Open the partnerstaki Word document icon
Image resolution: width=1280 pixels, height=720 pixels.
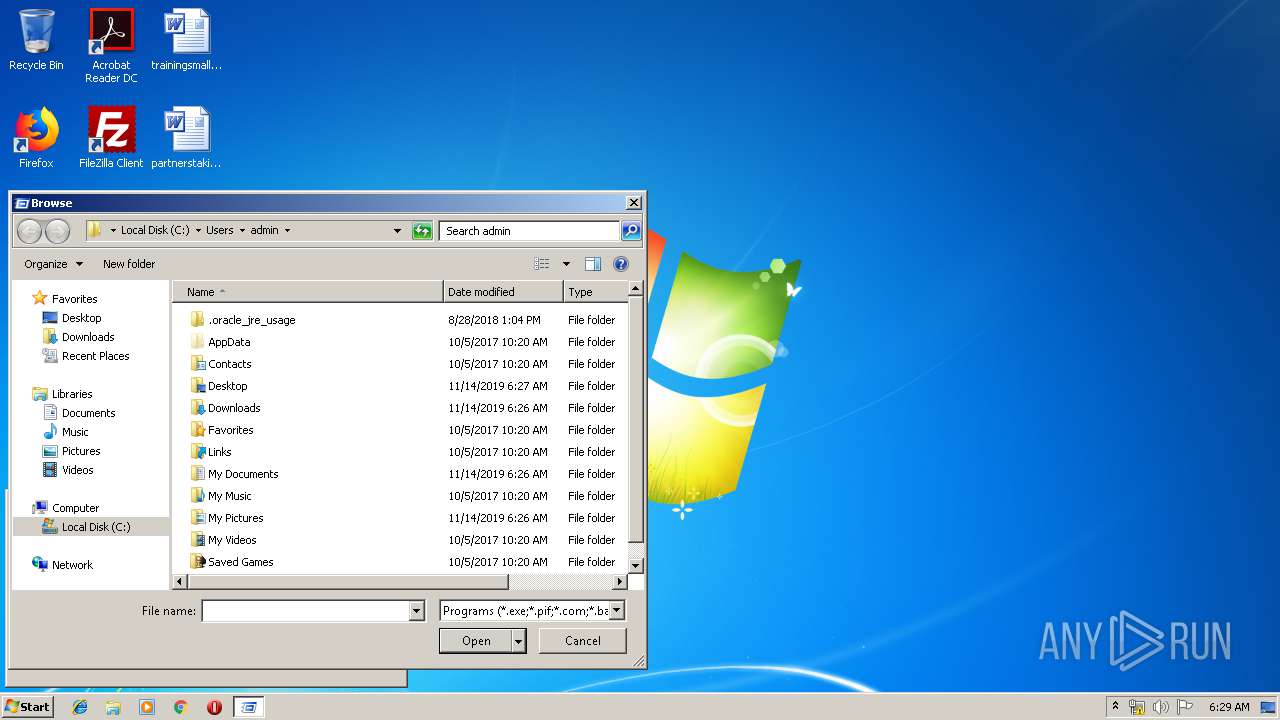point(186,138)
